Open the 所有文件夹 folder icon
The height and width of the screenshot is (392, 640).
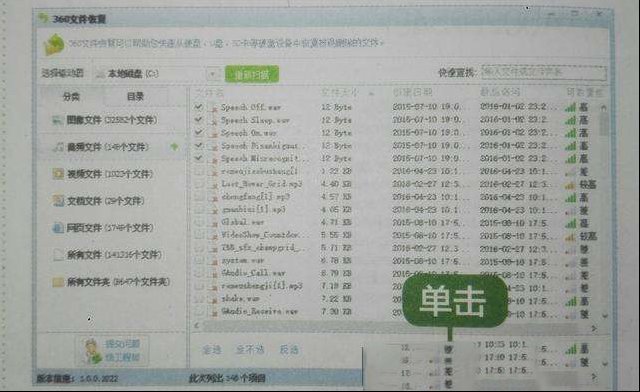point(58,282)
